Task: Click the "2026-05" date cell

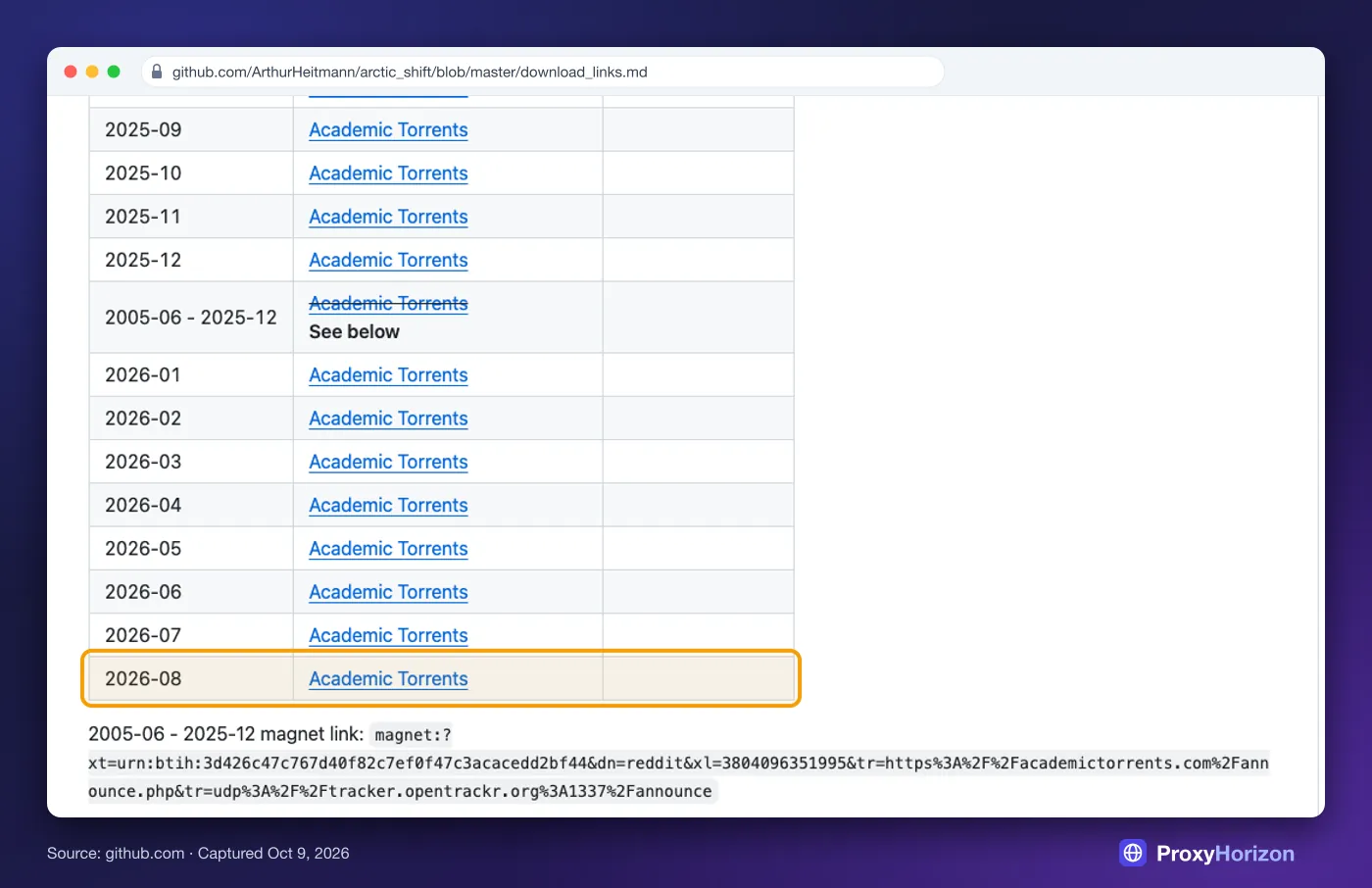Action: [191, 549]
